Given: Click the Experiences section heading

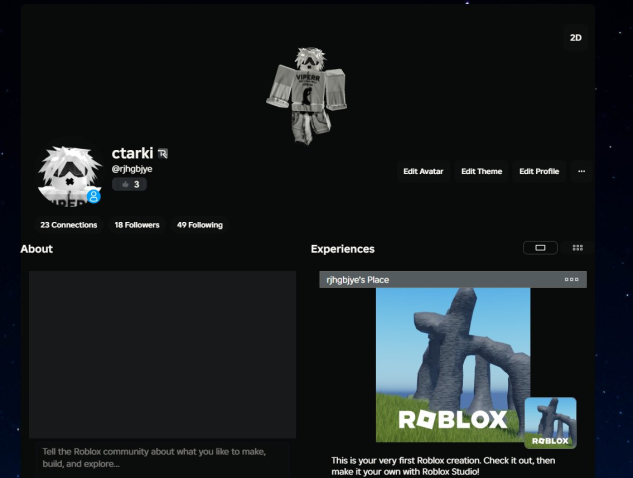Looking at the screenshot, I should pyautogui.click(x=343, y=249).
